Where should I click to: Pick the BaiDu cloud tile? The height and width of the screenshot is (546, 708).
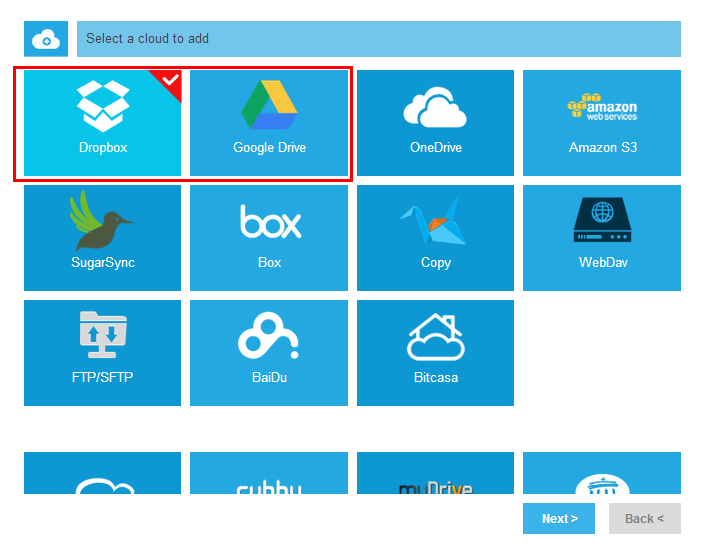point(269,353)
